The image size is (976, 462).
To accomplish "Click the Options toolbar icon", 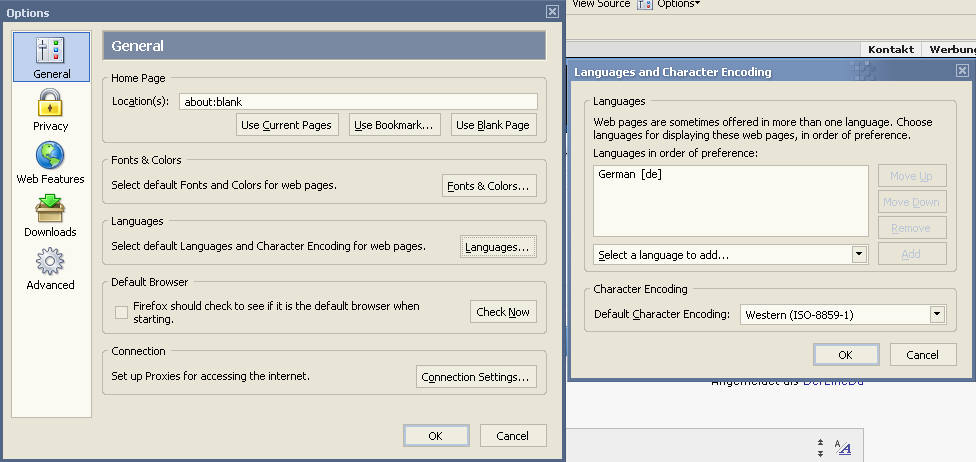I will 645,4.
